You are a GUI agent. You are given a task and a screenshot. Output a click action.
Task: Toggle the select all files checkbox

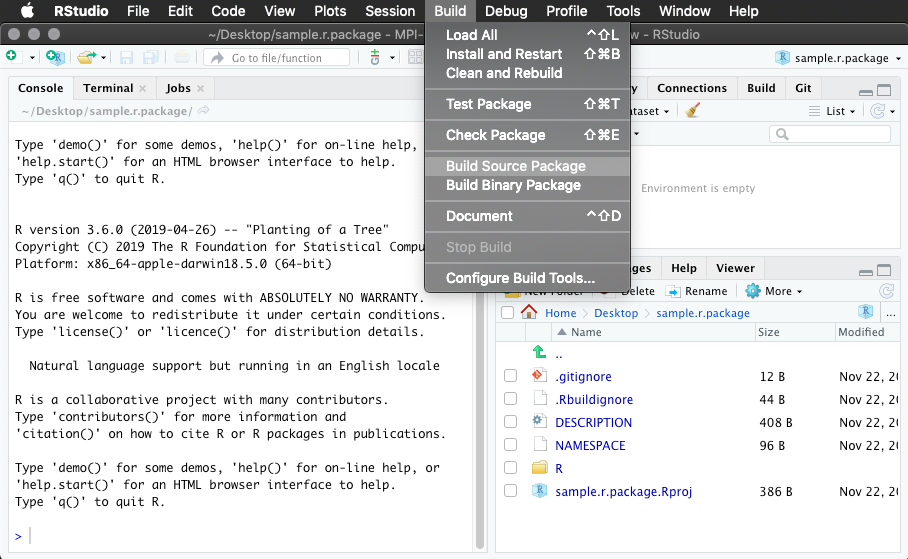point(507,313)
